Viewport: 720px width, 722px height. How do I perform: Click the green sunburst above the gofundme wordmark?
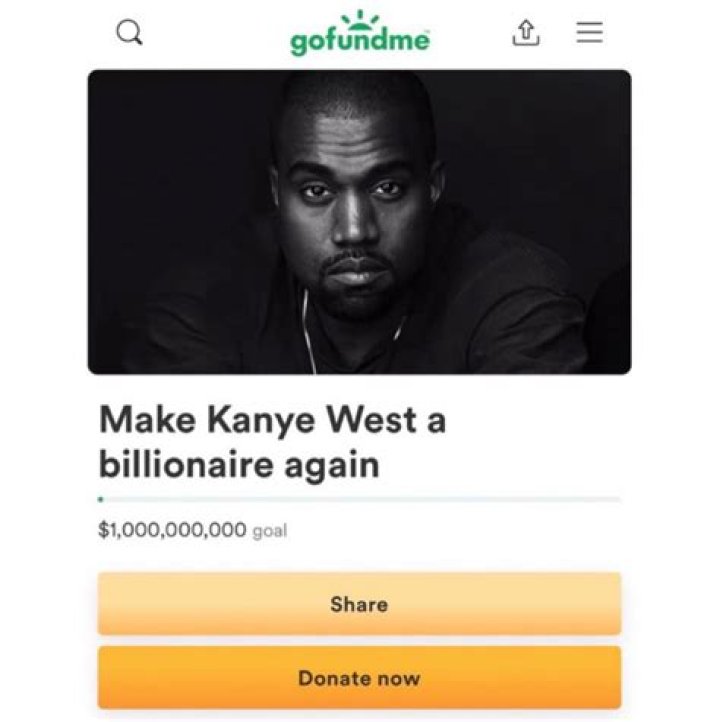click(360, 19)
